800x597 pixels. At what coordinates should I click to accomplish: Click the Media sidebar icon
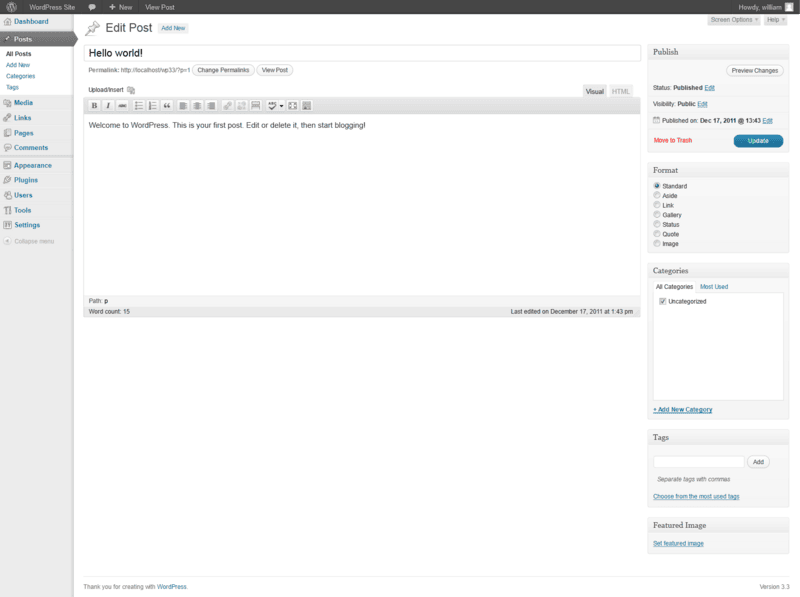7,103
